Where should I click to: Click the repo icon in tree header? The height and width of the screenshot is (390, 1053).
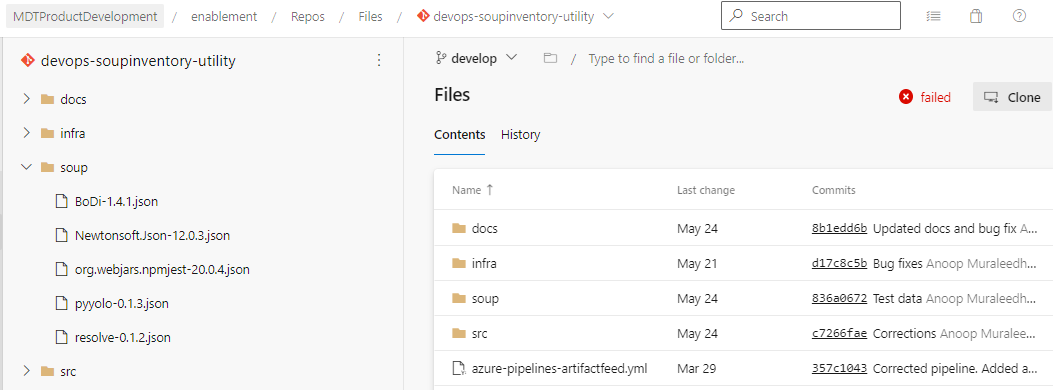click(28, 60)
